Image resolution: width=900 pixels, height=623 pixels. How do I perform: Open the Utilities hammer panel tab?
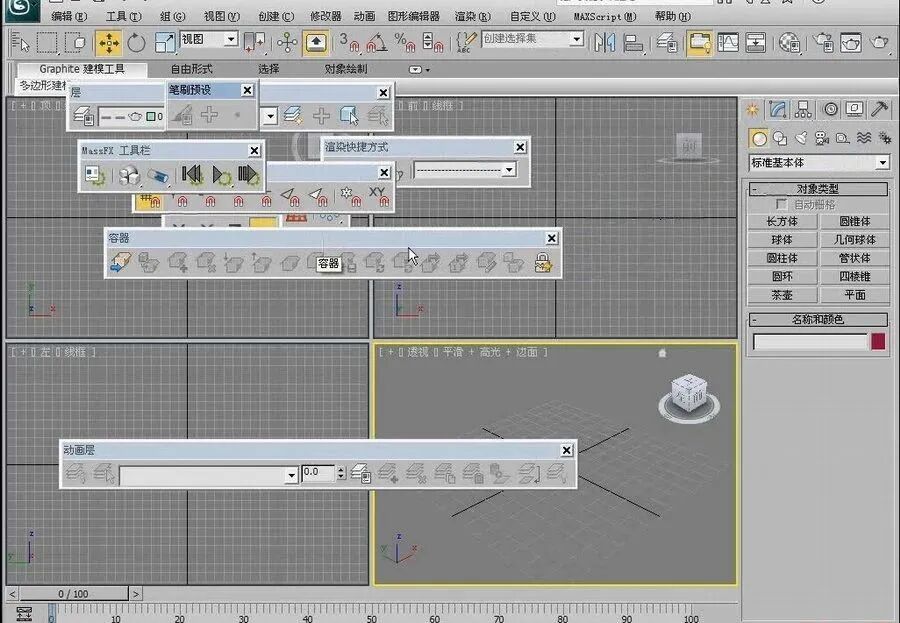[879, 109]
